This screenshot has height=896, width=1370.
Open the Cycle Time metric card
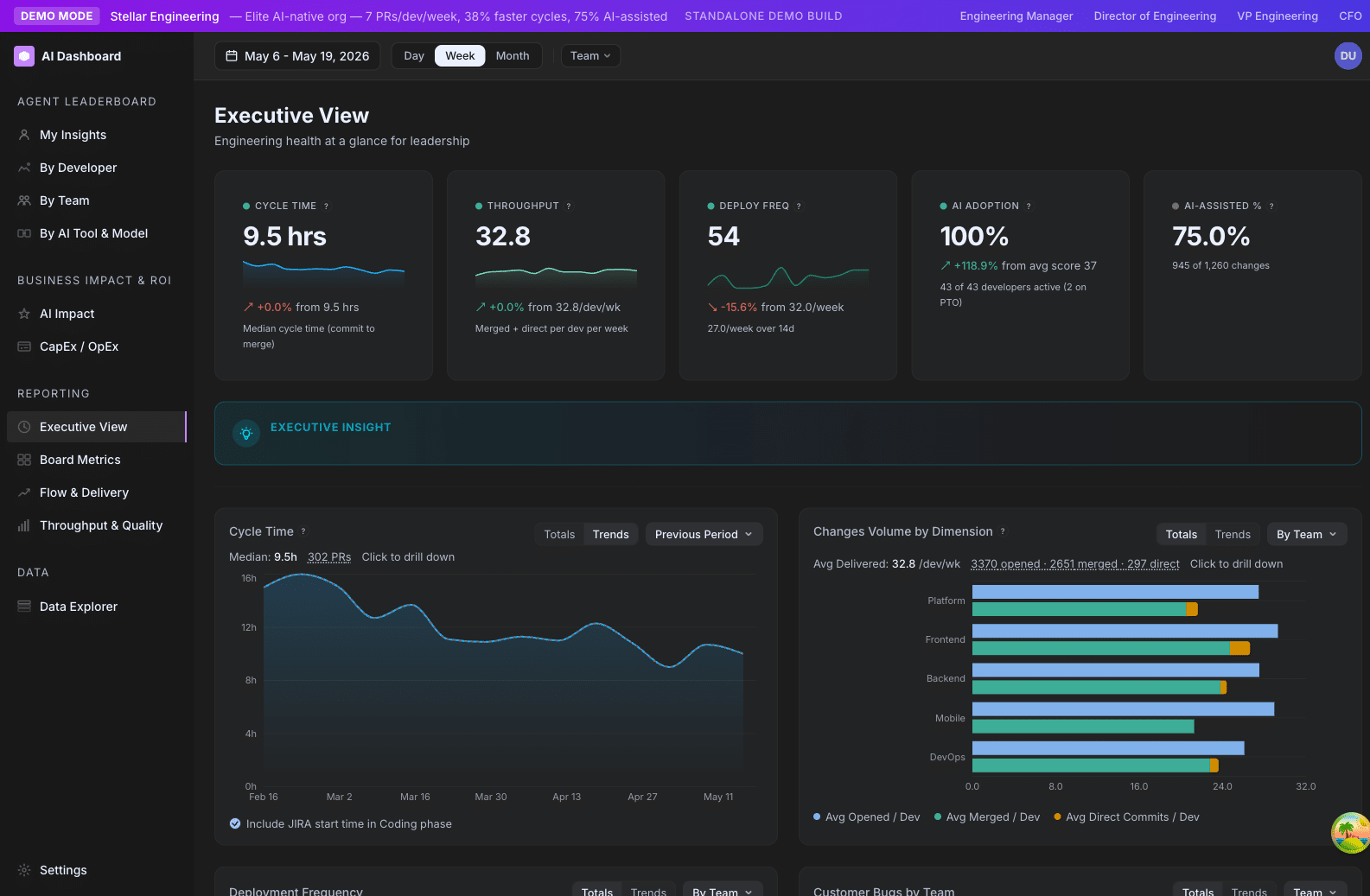point(323,275)
